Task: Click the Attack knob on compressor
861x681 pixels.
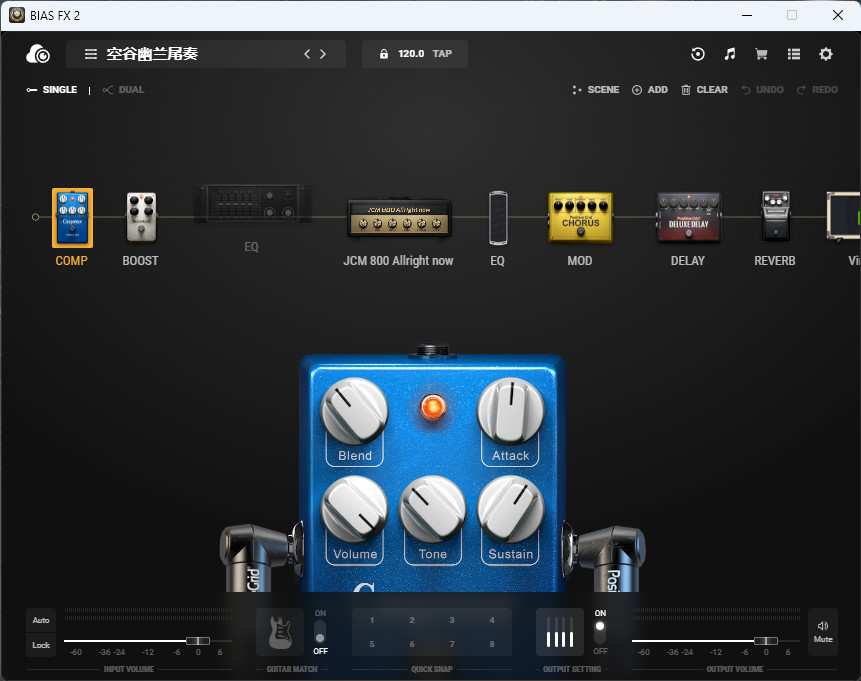Action: 511,410
